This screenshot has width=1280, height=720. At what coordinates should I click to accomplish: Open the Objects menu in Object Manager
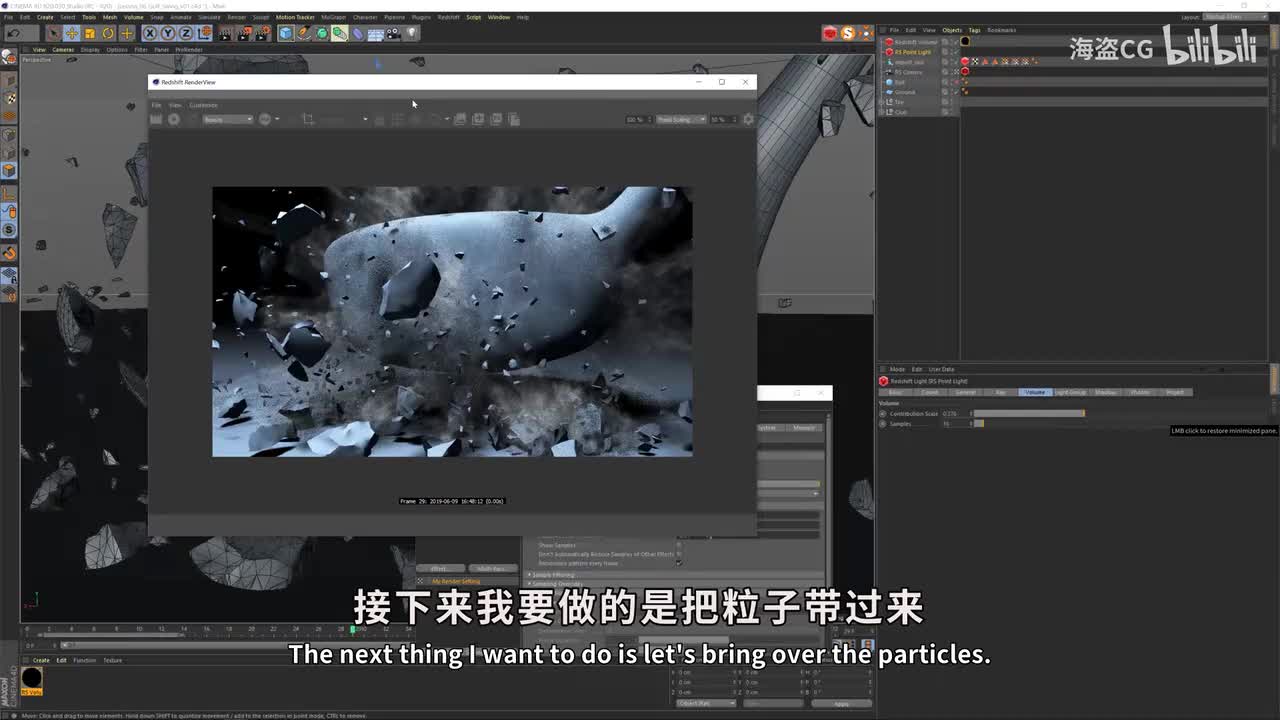(x=952, y=30)
